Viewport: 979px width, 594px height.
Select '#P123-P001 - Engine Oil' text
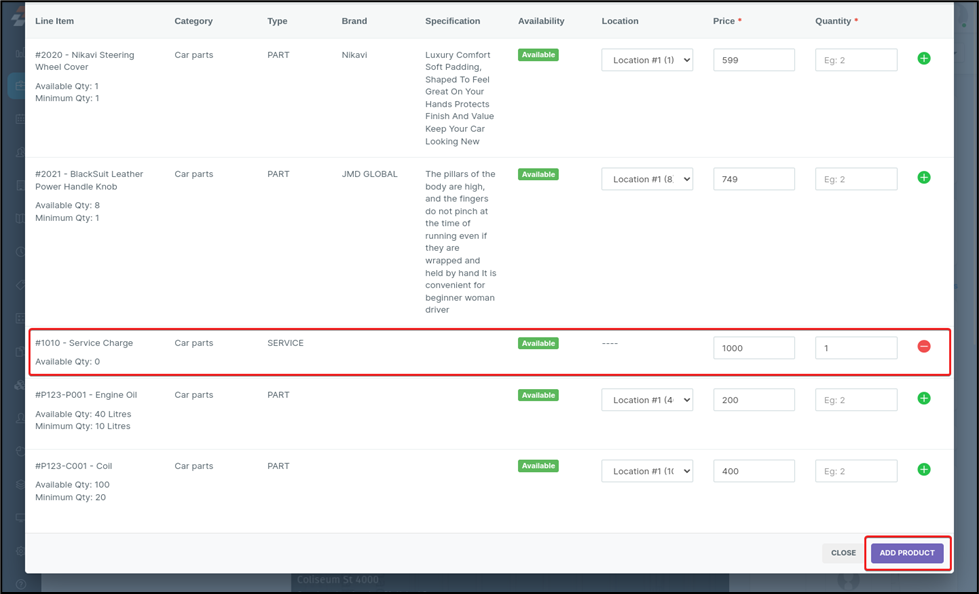coord(86,395)
